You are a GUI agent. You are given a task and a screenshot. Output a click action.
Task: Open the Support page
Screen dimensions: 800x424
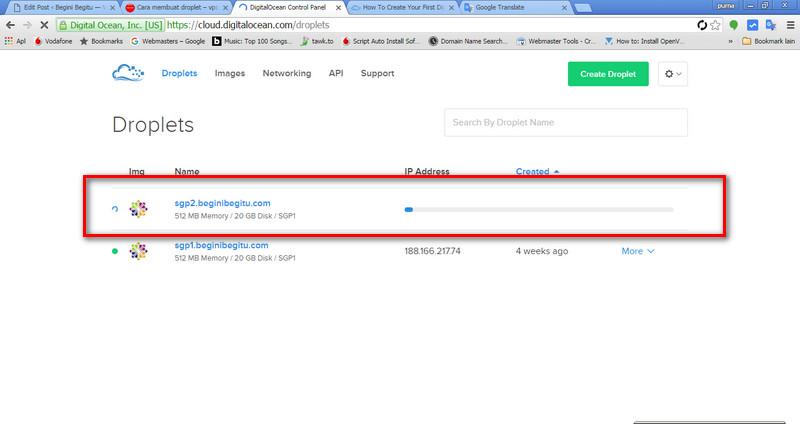tap(377, 73)
